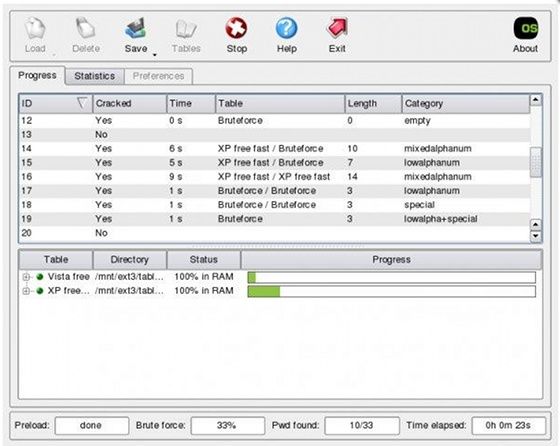Click the Exit arrow icon
This screenshot has height=446, width=560.
(337, 28)
